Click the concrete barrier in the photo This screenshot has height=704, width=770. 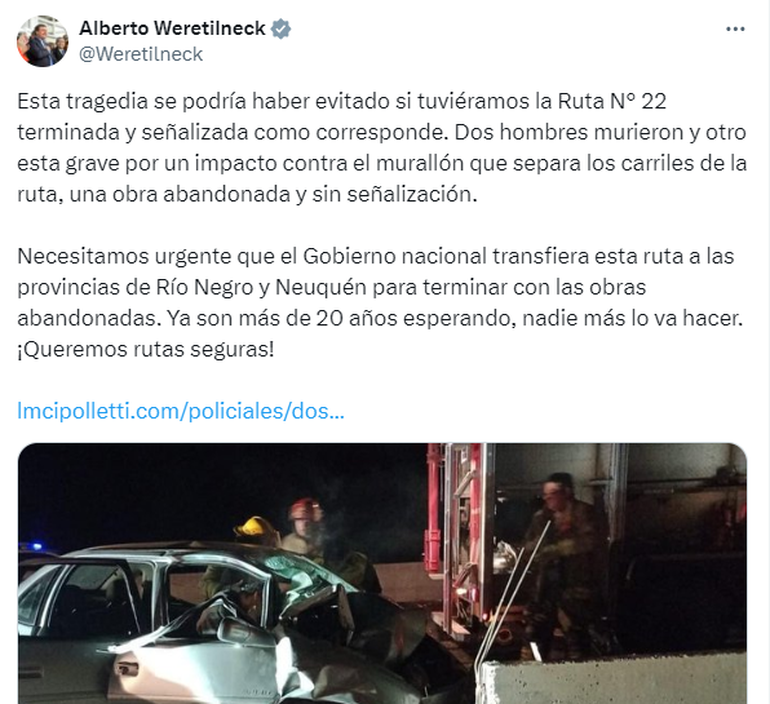click(613, 679)
